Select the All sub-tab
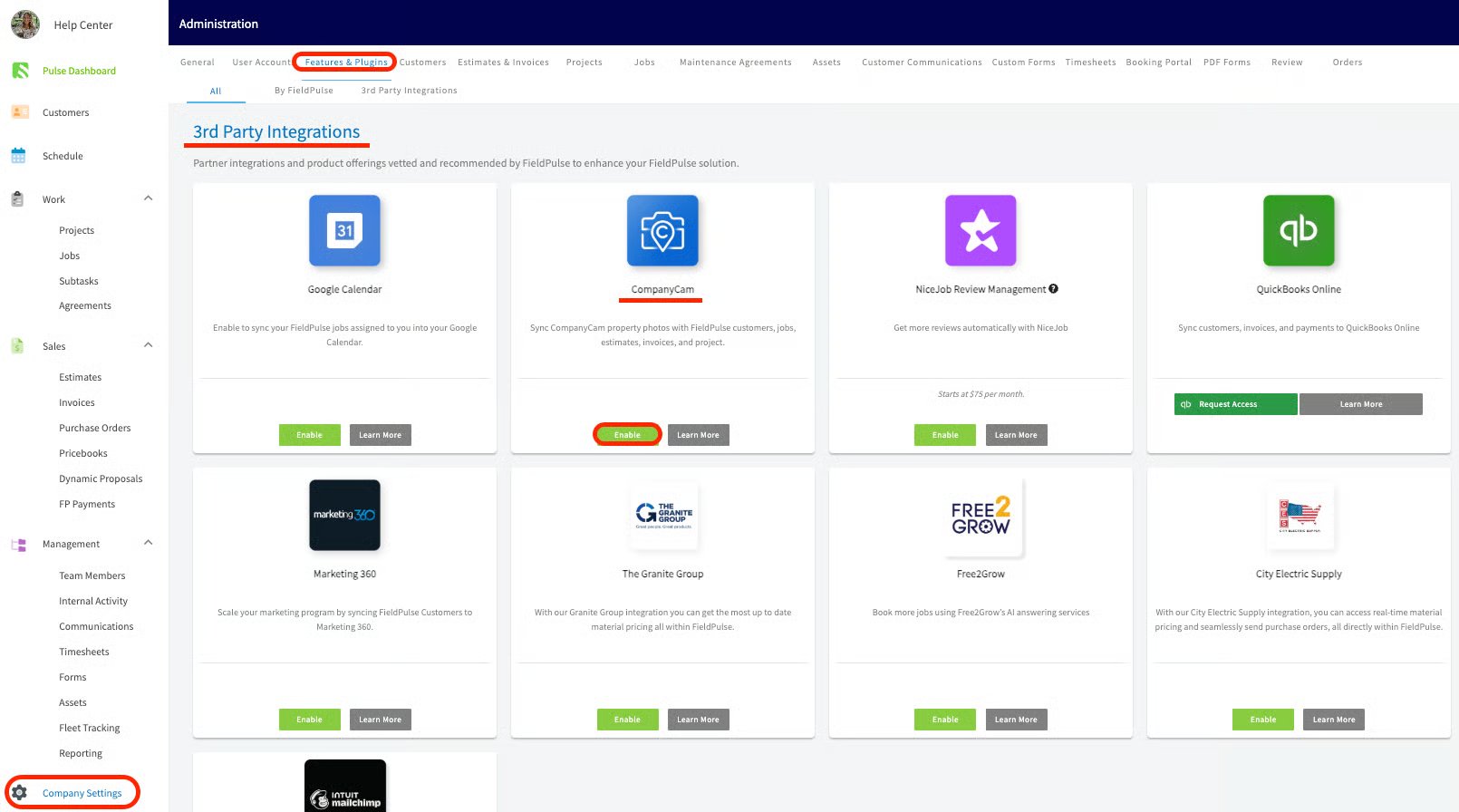The width and height of the screenshot is (1459, 812). tap(216, 91)
